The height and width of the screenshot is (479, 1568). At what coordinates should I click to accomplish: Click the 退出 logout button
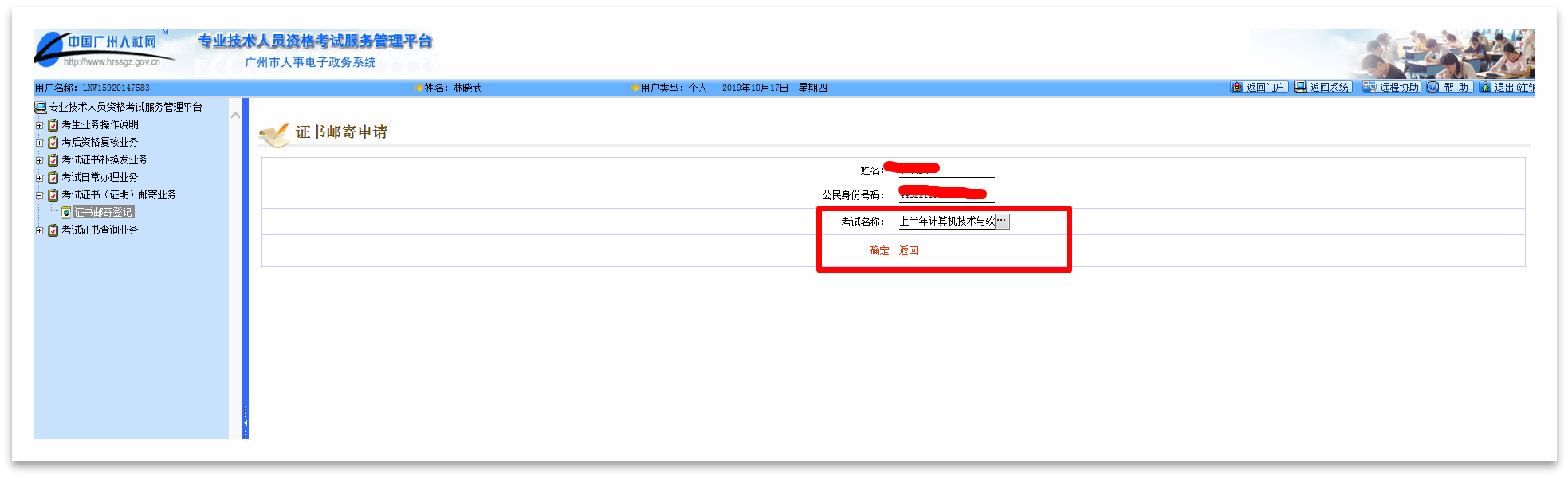pyautogui.click(x=1507, y=88)
